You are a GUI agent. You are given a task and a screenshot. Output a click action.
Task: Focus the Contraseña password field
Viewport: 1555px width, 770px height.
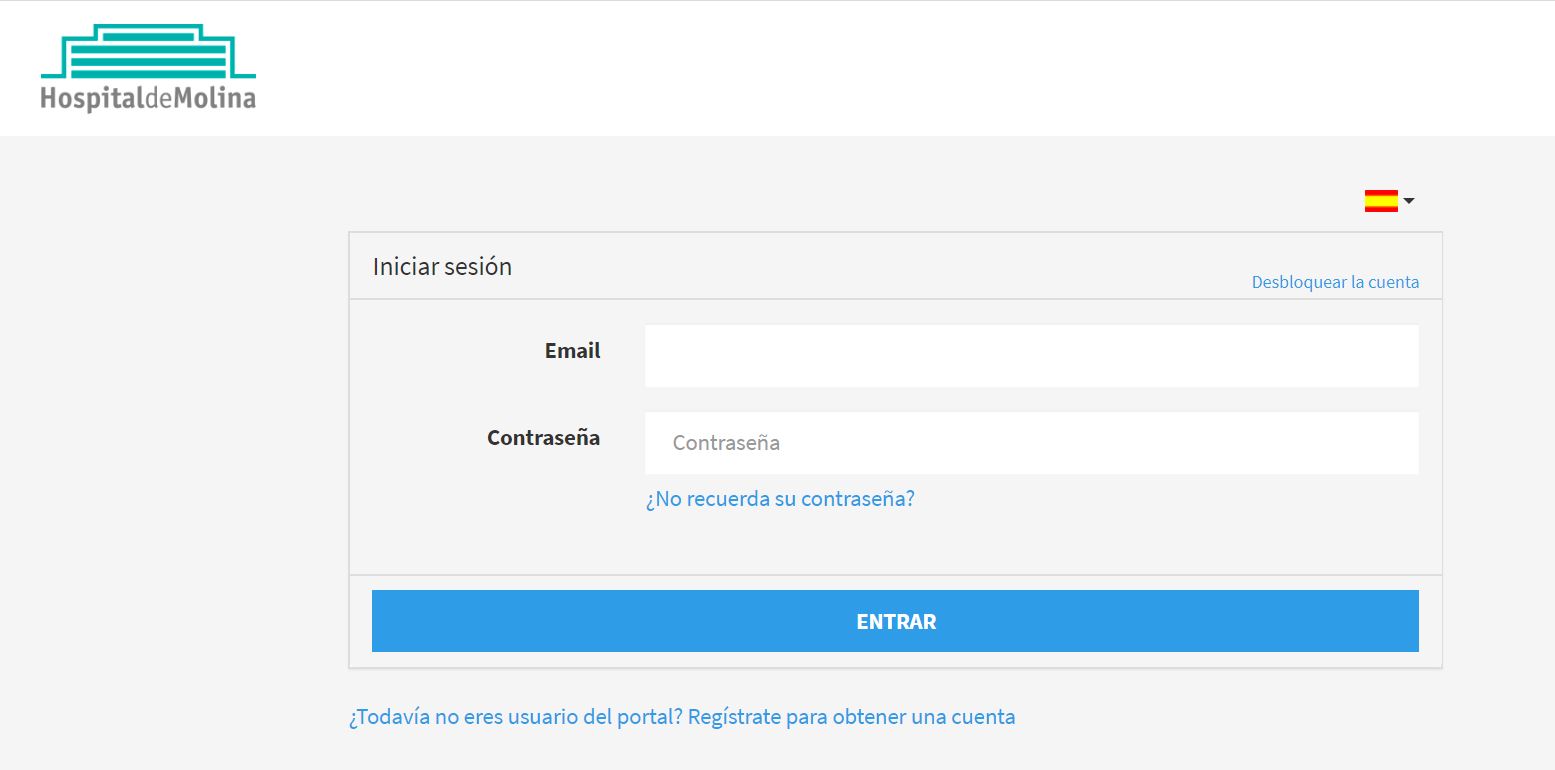coord(1031,443)
